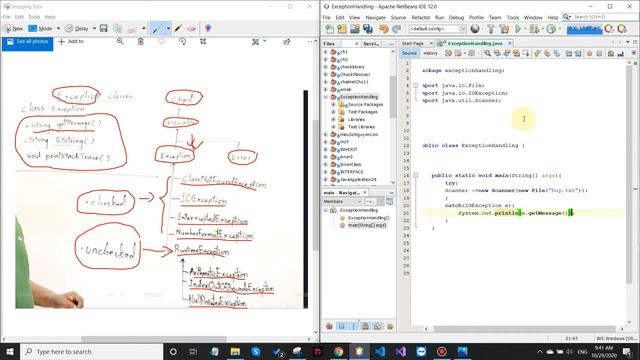The height and width of the screenshot is (360, 640).
Task: Select main(String[] args) in Navigator
Action: coord(367,225)
